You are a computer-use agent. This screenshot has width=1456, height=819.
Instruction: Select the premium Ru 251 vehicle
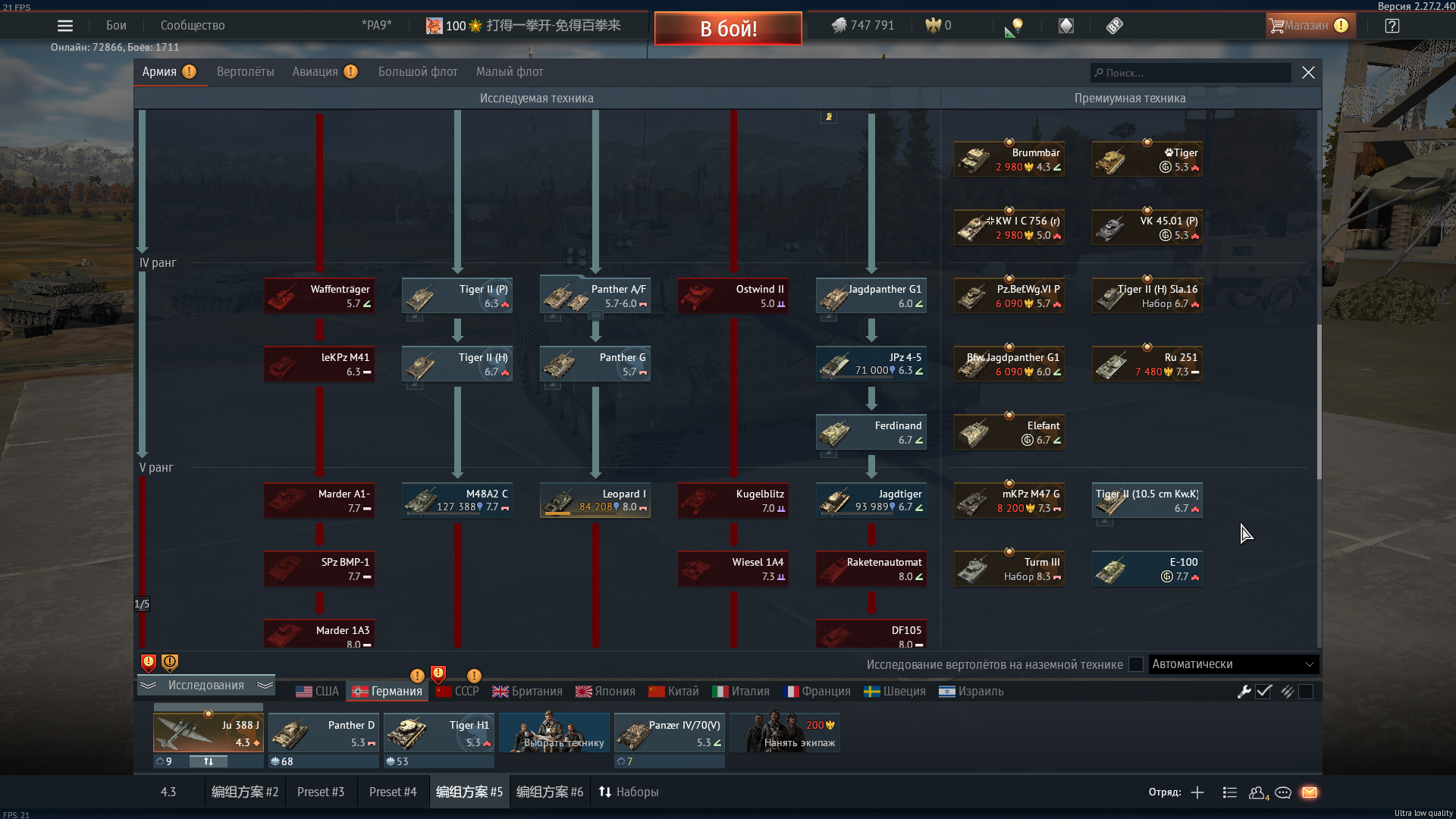(1147, 364)
